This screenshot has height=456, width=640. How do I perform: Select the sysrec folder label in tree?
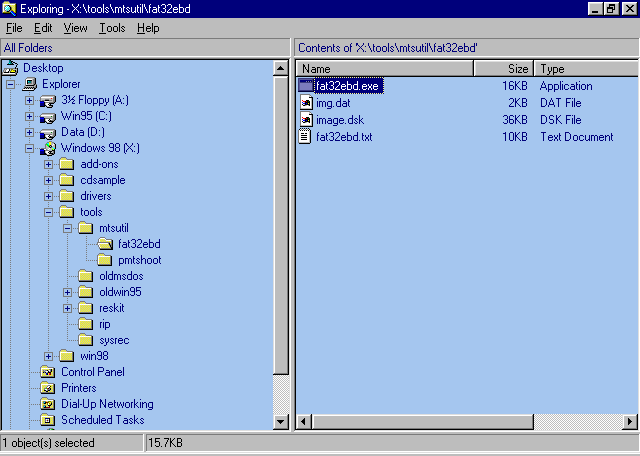[x=114, y=340]
